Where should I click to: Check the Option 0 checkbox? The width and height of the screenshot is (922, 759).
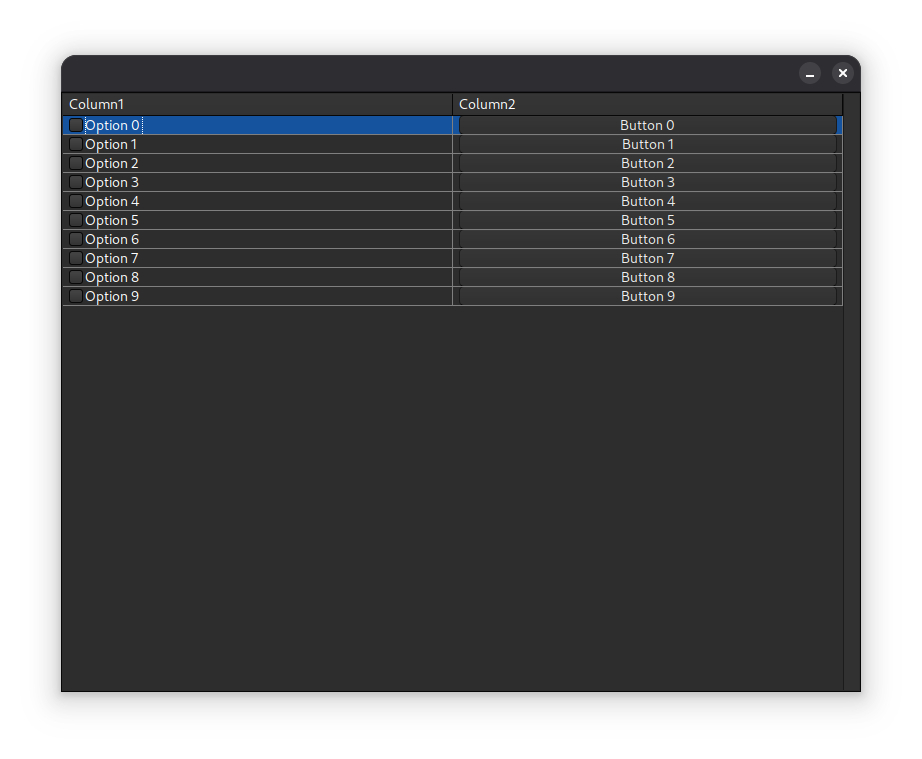click(76, 125)
